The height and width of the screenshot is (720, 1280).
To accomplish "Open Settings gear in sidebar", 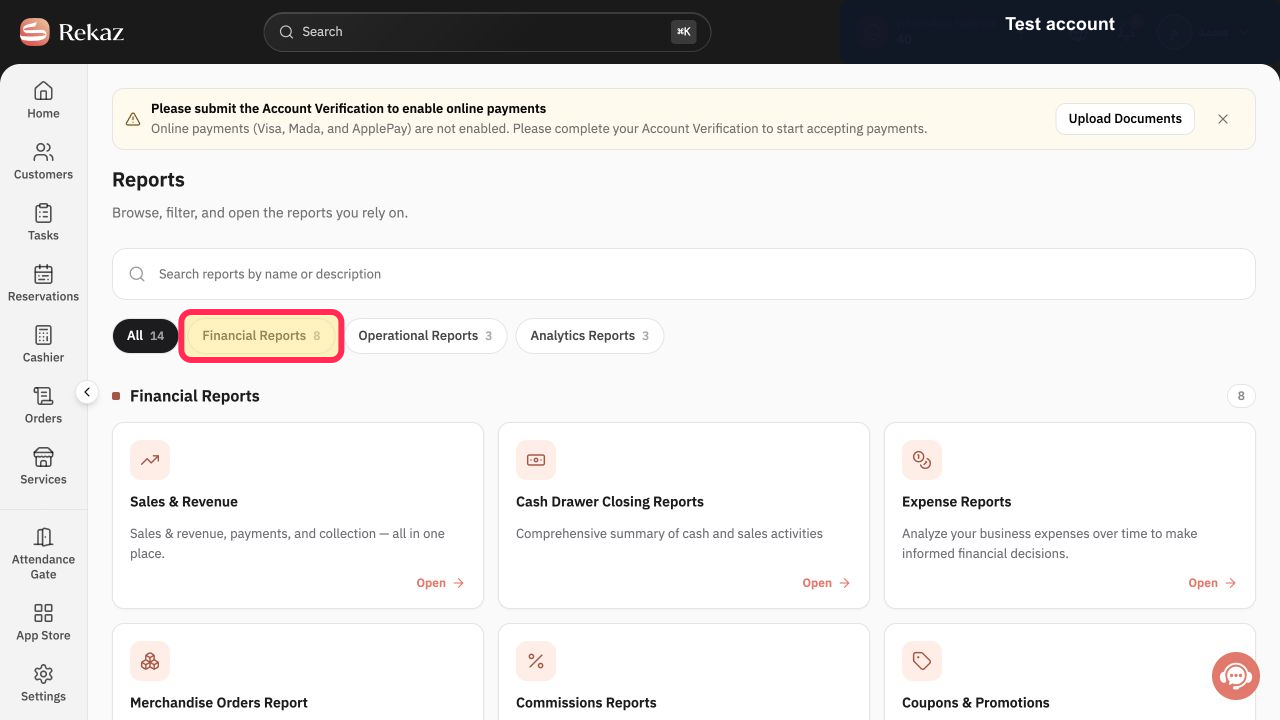I will point(43,674).
